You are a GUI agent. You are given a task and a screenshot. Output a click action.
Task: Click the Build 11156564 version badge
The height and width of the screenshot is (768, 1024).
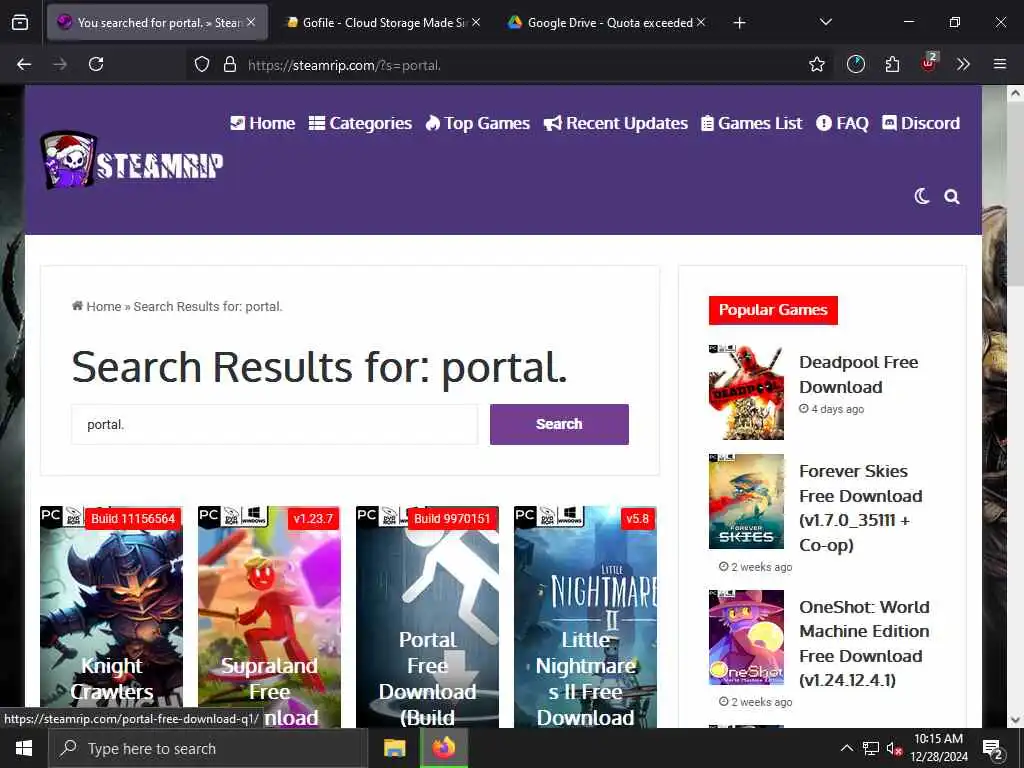[x=133, y=519]
